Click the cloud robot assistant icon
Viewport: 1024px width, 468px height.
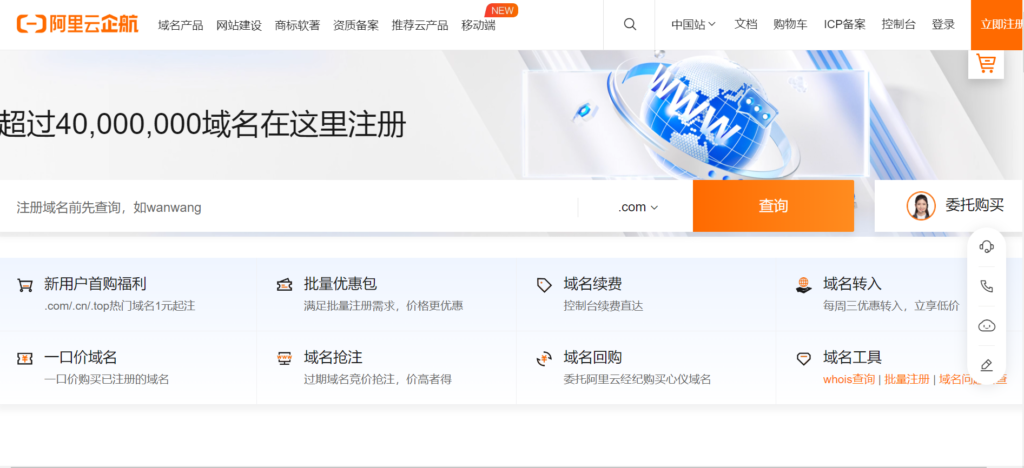(986, 325)
